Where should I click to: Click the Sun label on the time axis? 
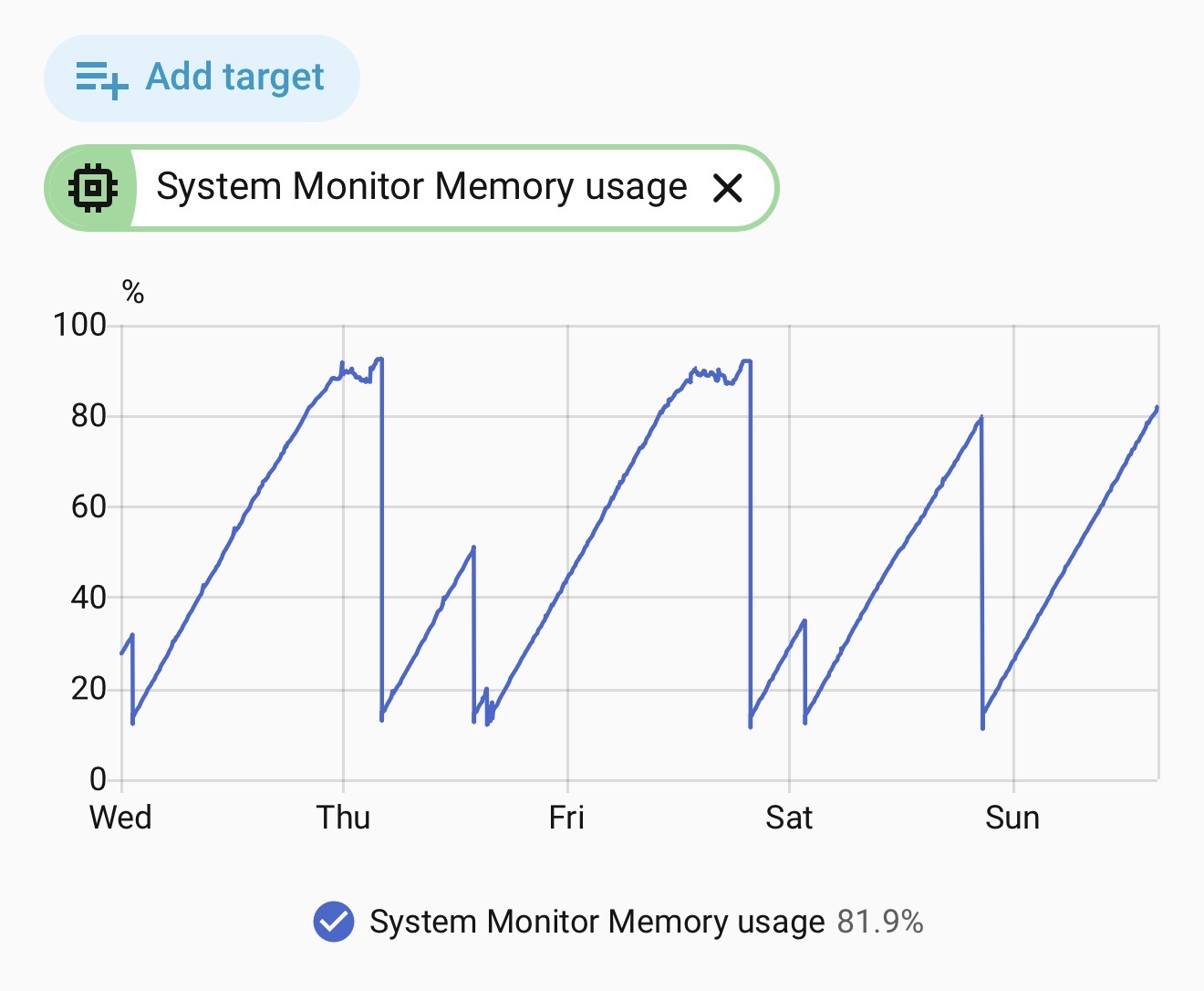coord(1012,817)
